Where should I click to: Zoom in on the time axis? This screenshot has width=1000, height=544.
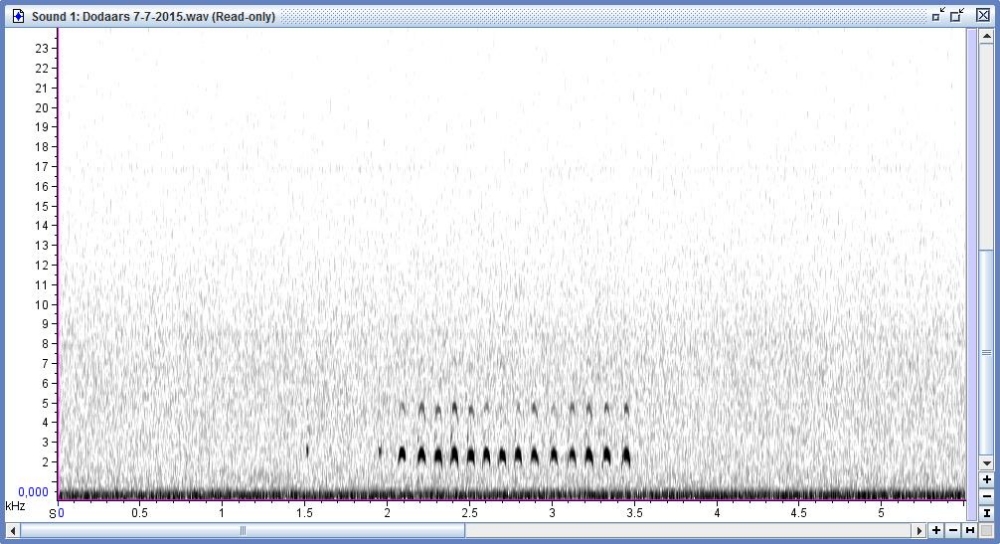[936, 530]
